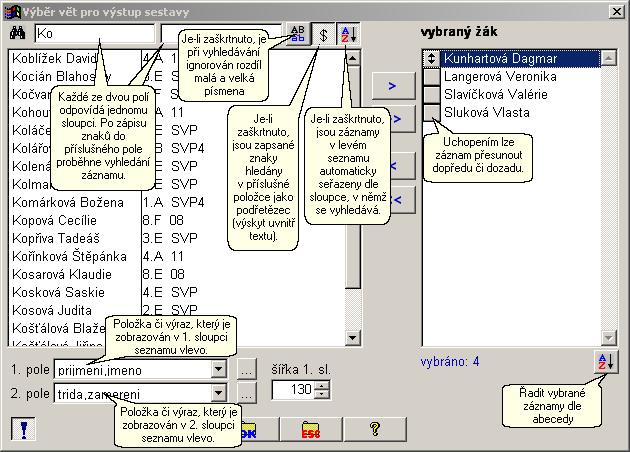
Task: Click the binoculars search icon
Action: [x=17, y=33]
